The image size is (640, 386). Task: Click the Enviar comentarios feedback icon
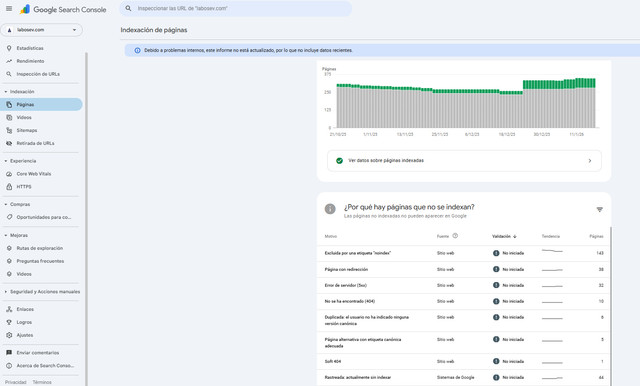[x=9, y=353]
